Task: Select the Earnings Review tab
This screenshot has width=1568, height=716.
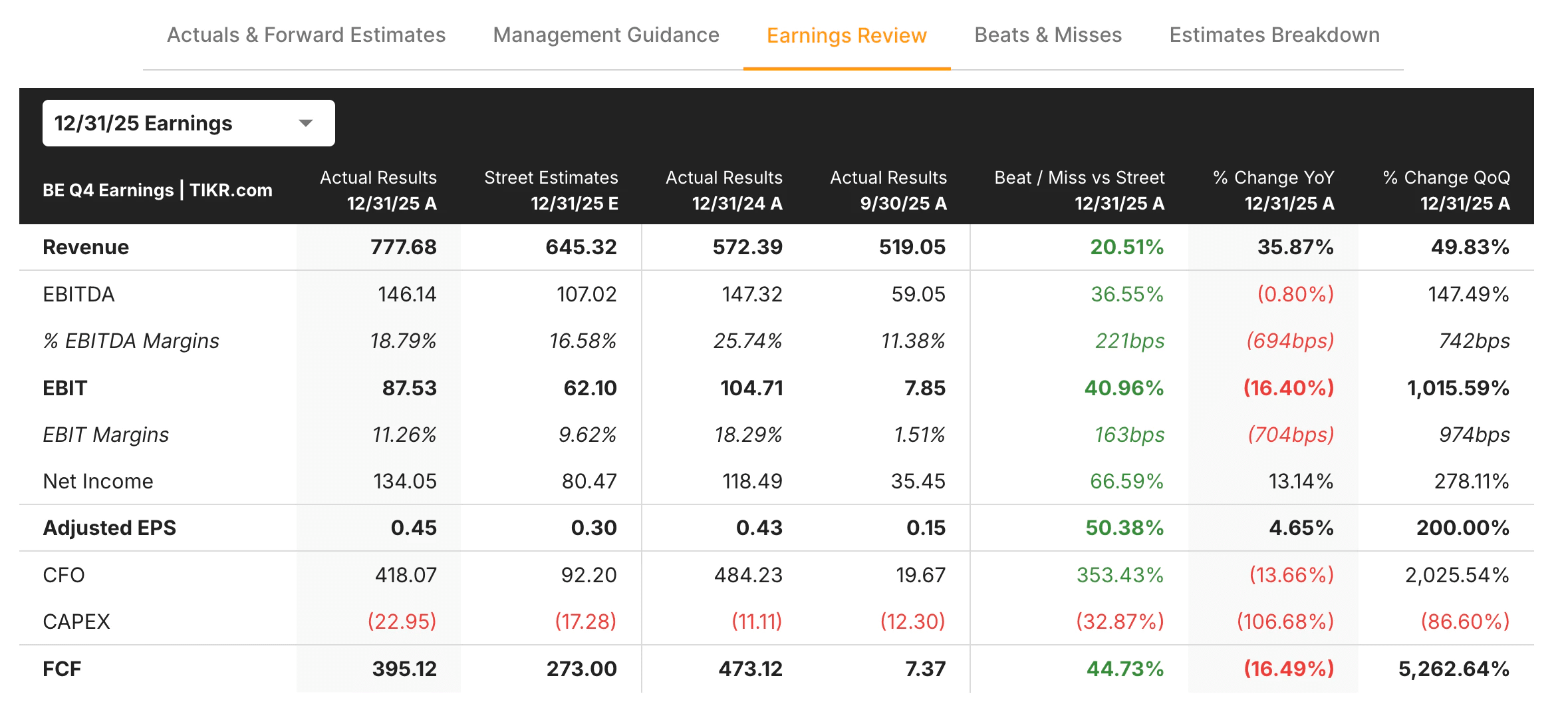Action: pos(846,35)
